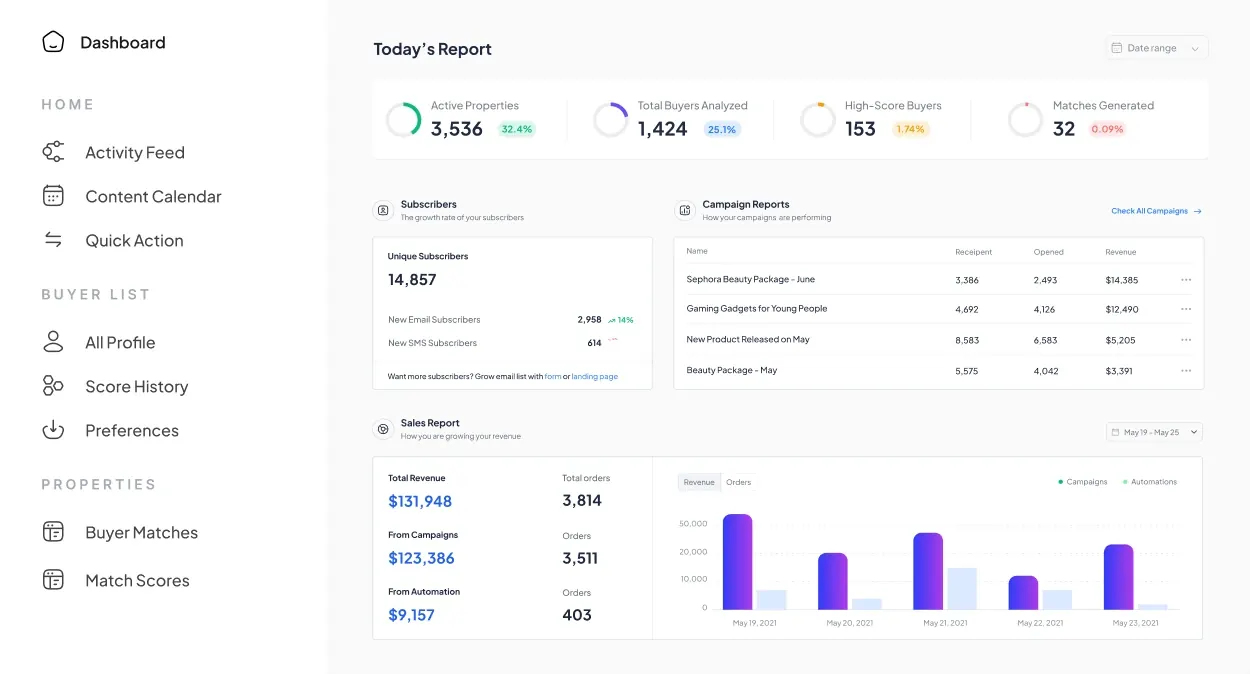The width and height of the screenshot is (1250, 674).
Task: Click the form link under subscribers
Action: 553,376
